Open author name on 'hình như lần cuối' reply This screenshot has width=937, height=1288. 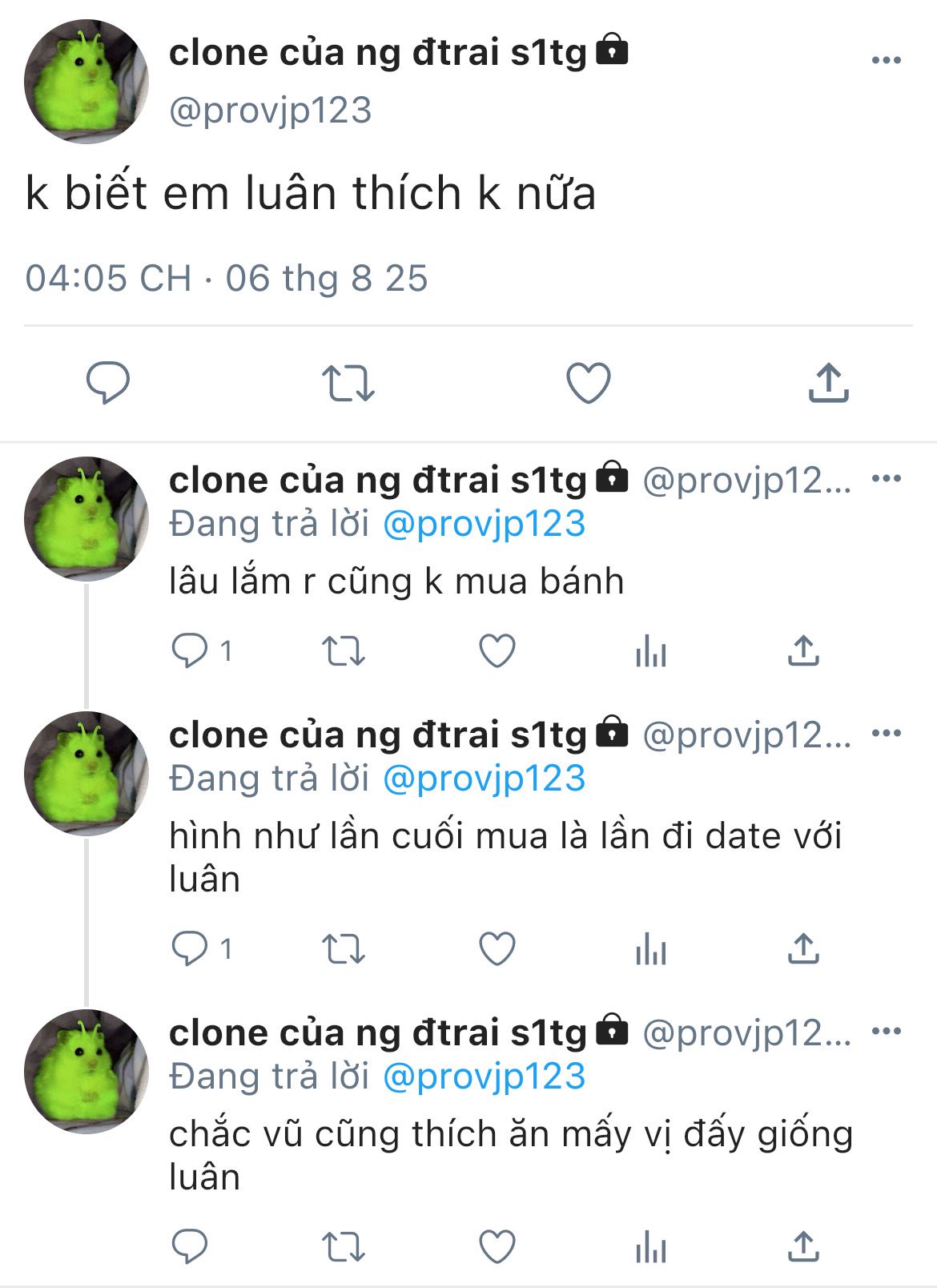point(378,735)
